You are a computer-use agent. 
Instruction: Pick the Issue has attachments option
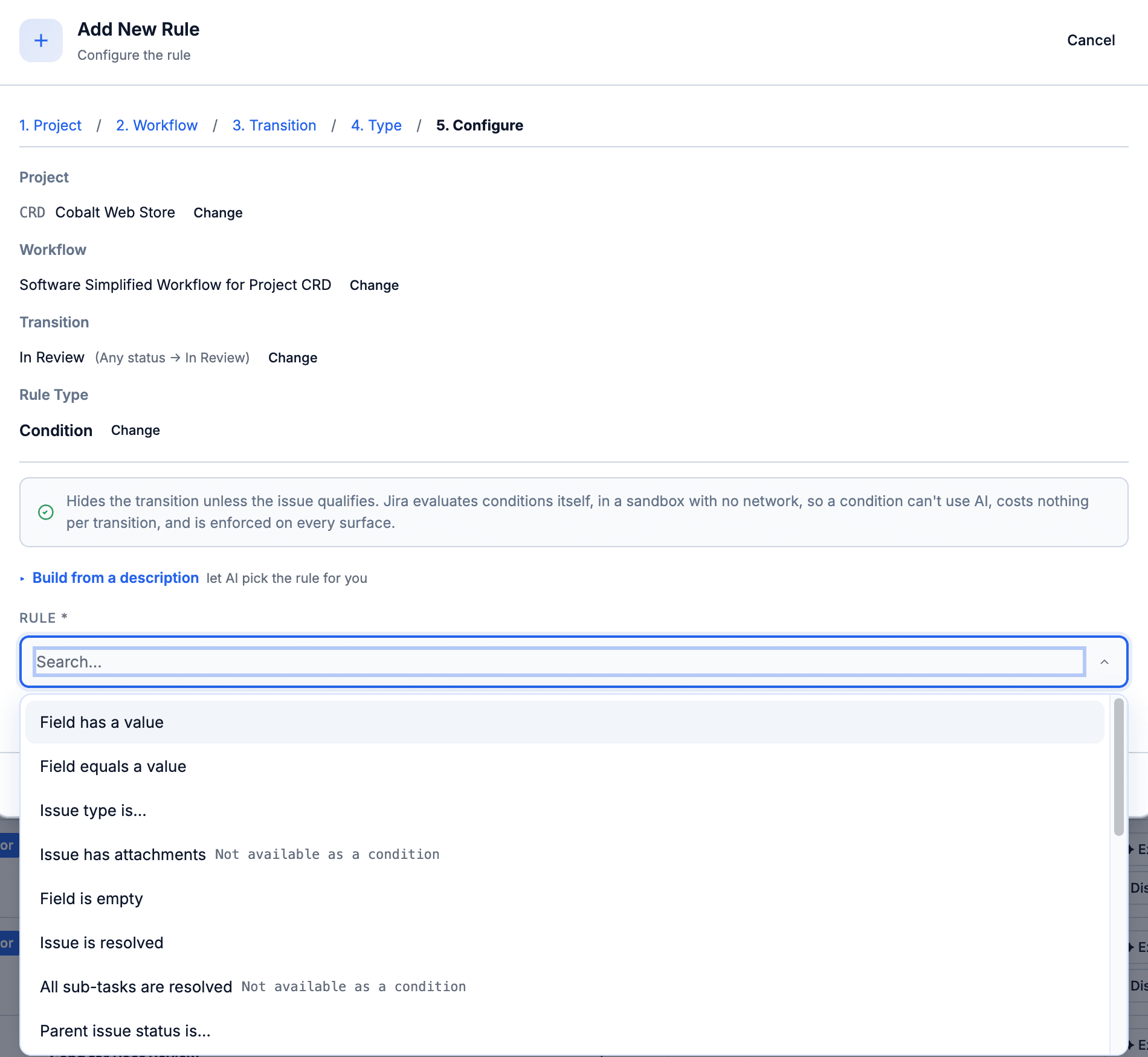[565, 855]
